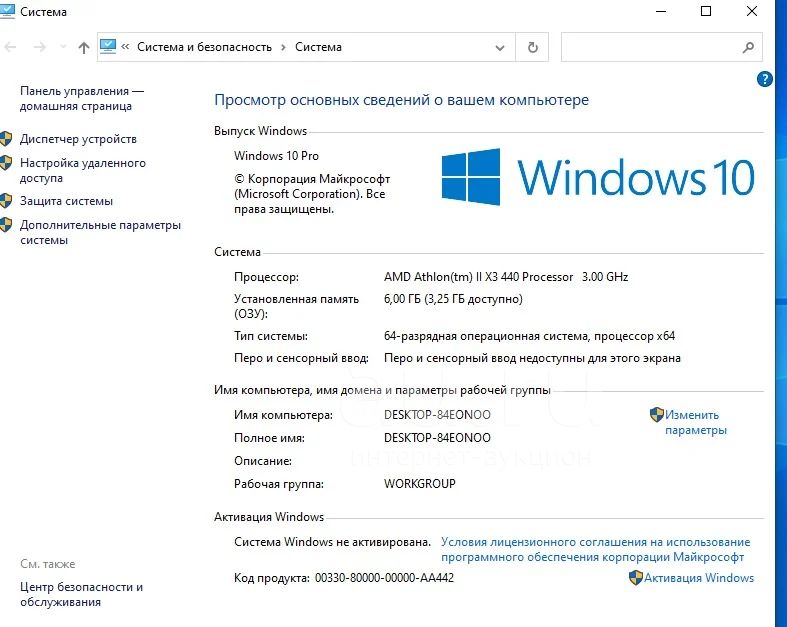Expand the chevron between breadcrumb segments
The image size is (787, 627).
(284, 47)
